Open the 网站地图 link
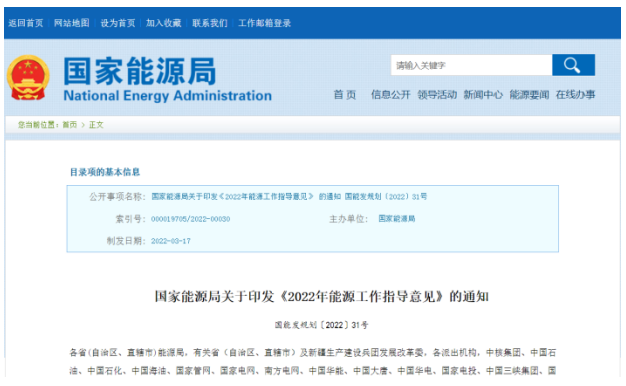The image size is (626, 386). (x=72, y=23)
